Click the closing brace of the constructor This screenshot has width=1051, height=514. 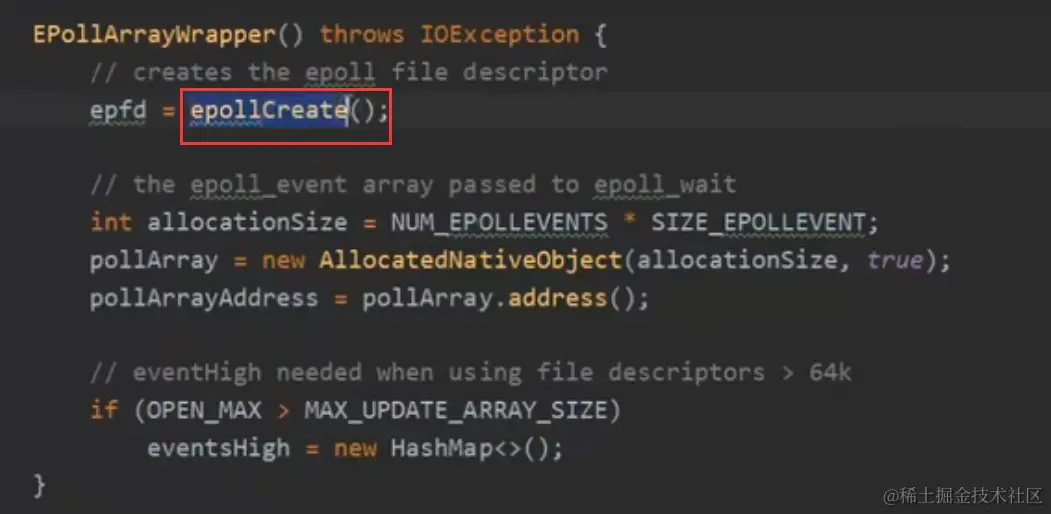click(40, 484)
